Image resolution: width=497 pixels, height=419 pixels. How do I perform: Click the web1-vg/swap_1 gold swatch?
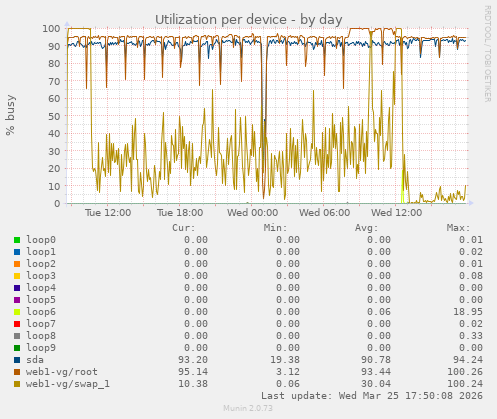click(x=17, y=384)
